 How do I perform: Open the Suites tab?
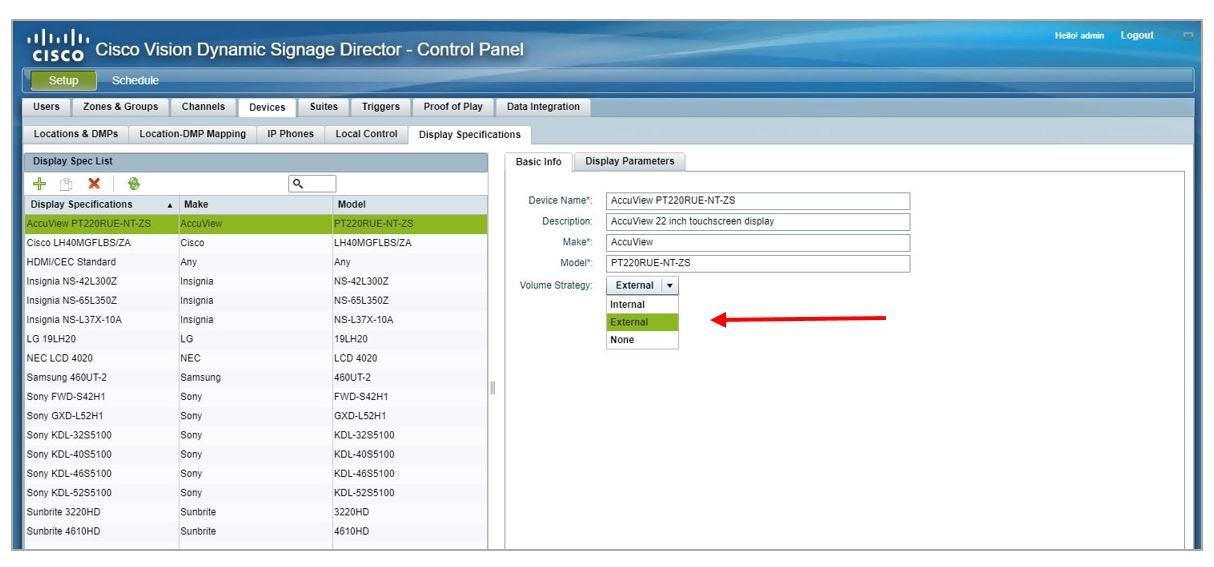pyautogui.click(x=324, y=107)
